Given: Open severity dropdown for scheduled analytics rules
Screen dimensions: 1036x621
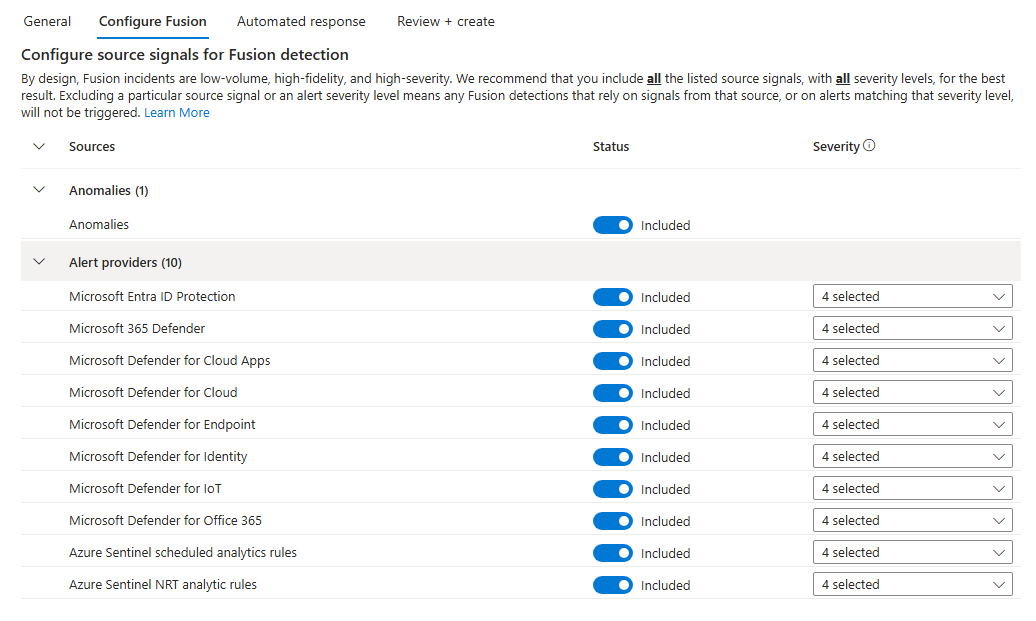Looking at the screenshot, I should 912,552.
